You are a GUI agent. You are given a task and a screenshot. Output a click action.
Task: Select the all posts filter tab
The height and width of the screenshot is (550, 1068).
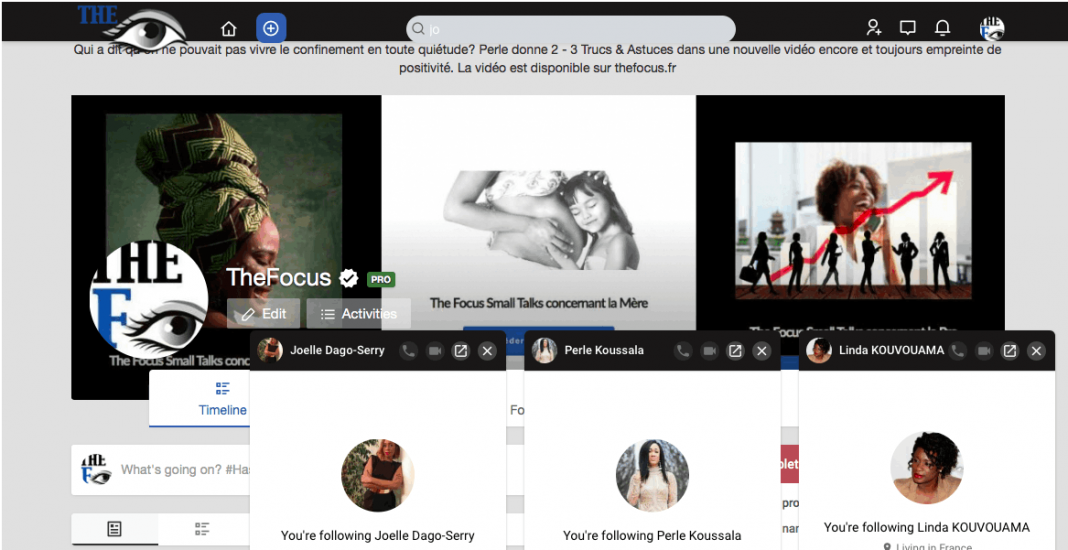click(114, 529)
